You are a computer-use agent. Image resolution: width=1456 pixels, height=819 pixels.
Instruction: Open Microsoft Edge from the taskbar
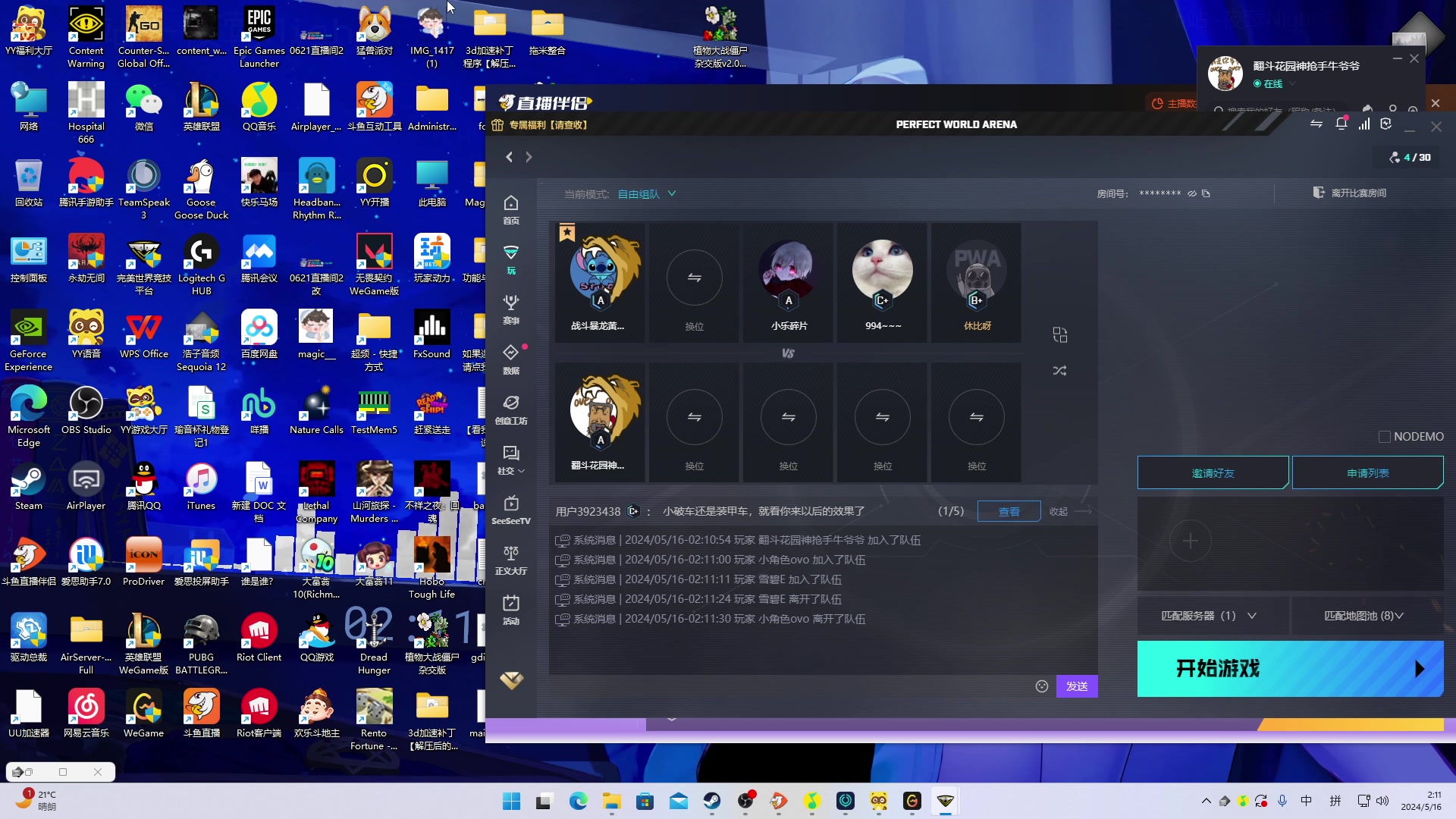click(x=579, y=802)
